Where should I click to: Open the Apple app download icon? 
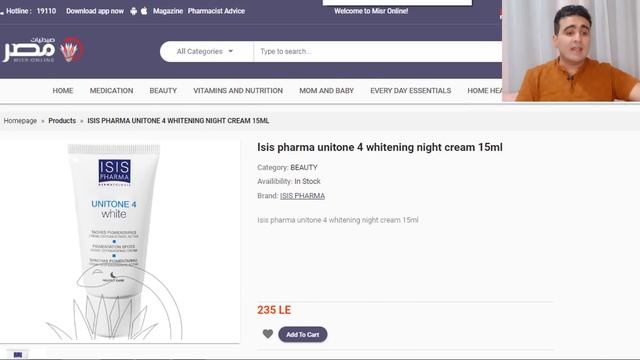pyautogui.click(x=144, y=11)
